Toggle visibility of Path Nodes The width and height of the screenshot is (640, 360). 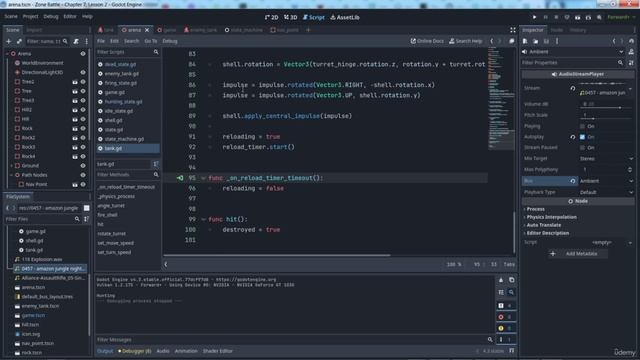click(83, 175)
